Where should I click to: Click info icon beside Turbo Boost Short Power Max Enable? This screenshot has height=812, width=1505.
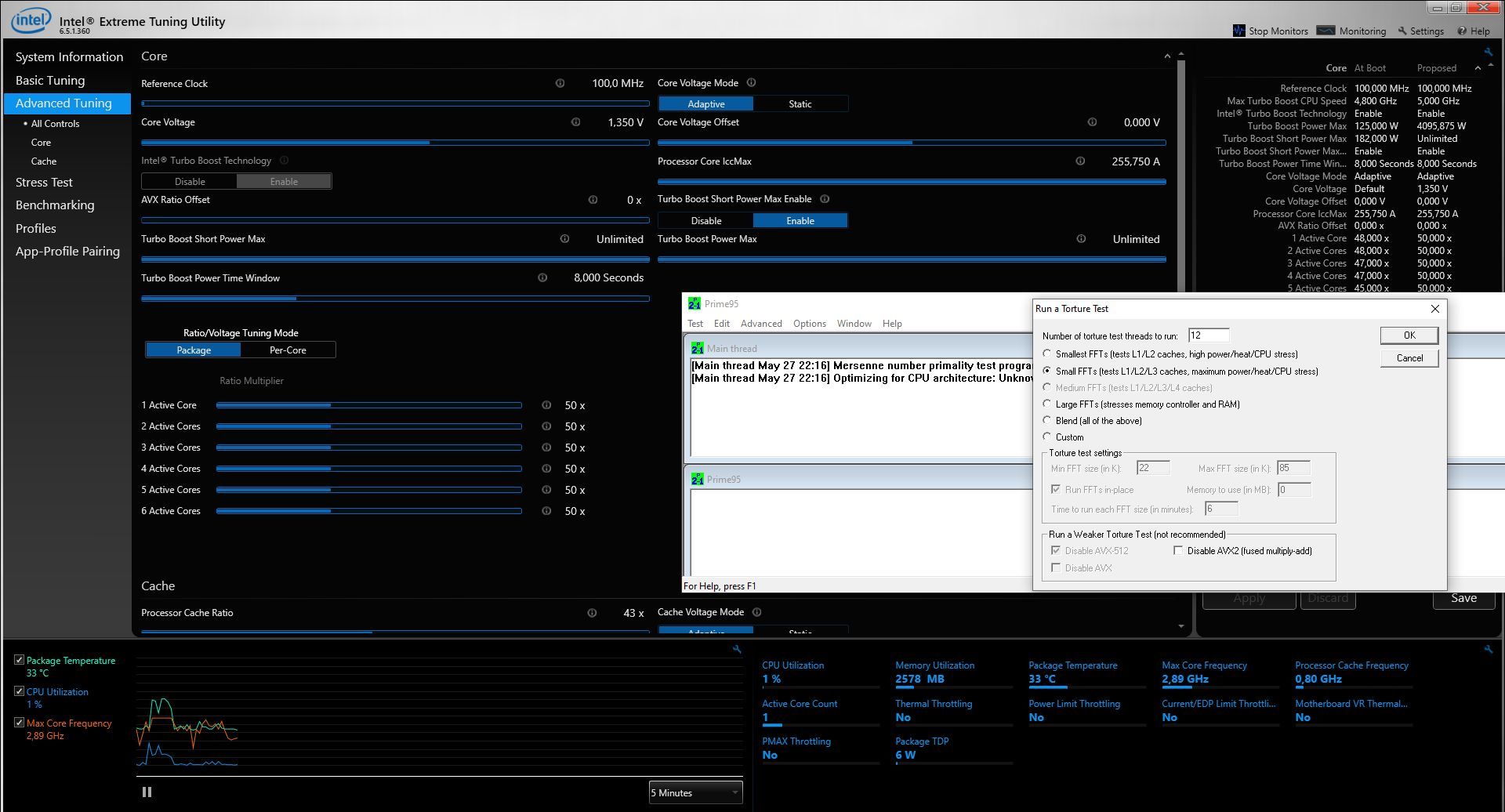(x=825, y=199)
